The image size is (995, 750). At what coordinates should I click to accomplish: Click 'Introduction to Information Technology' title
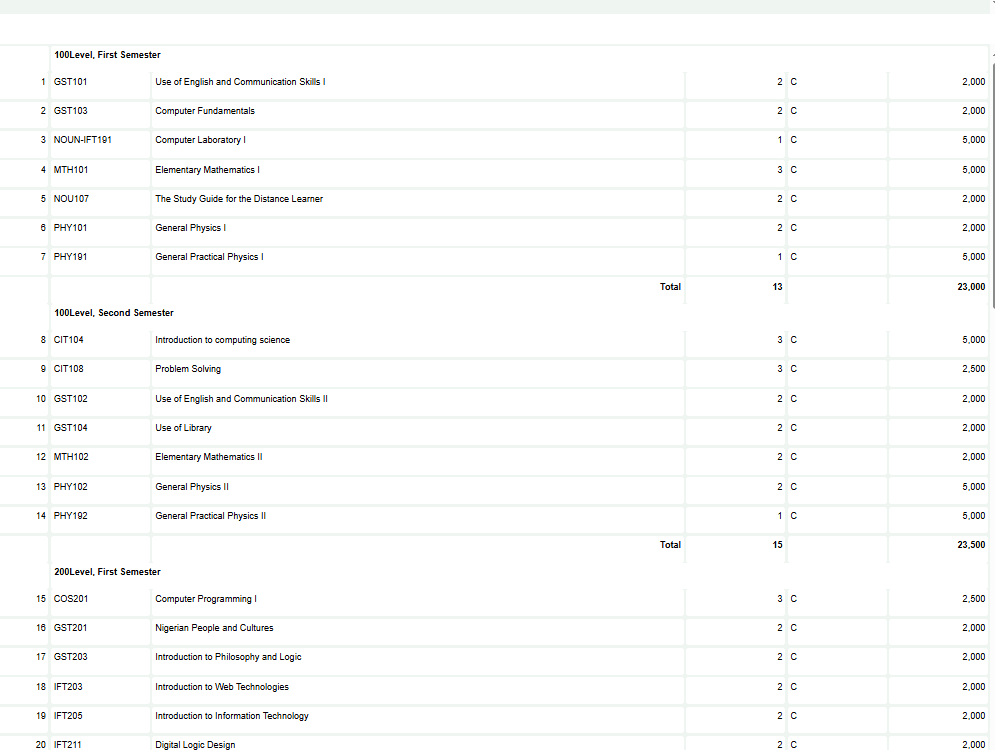[232, 716]
